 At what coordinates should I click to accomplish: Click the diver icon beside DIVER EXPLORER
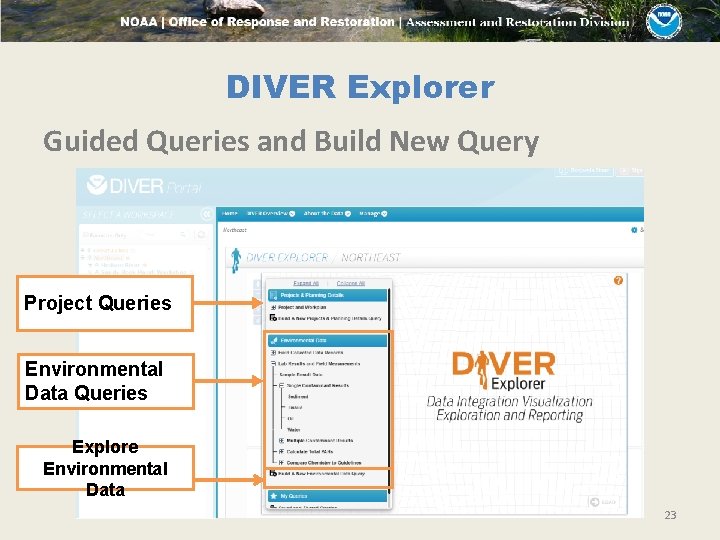[x=236, y=260]
